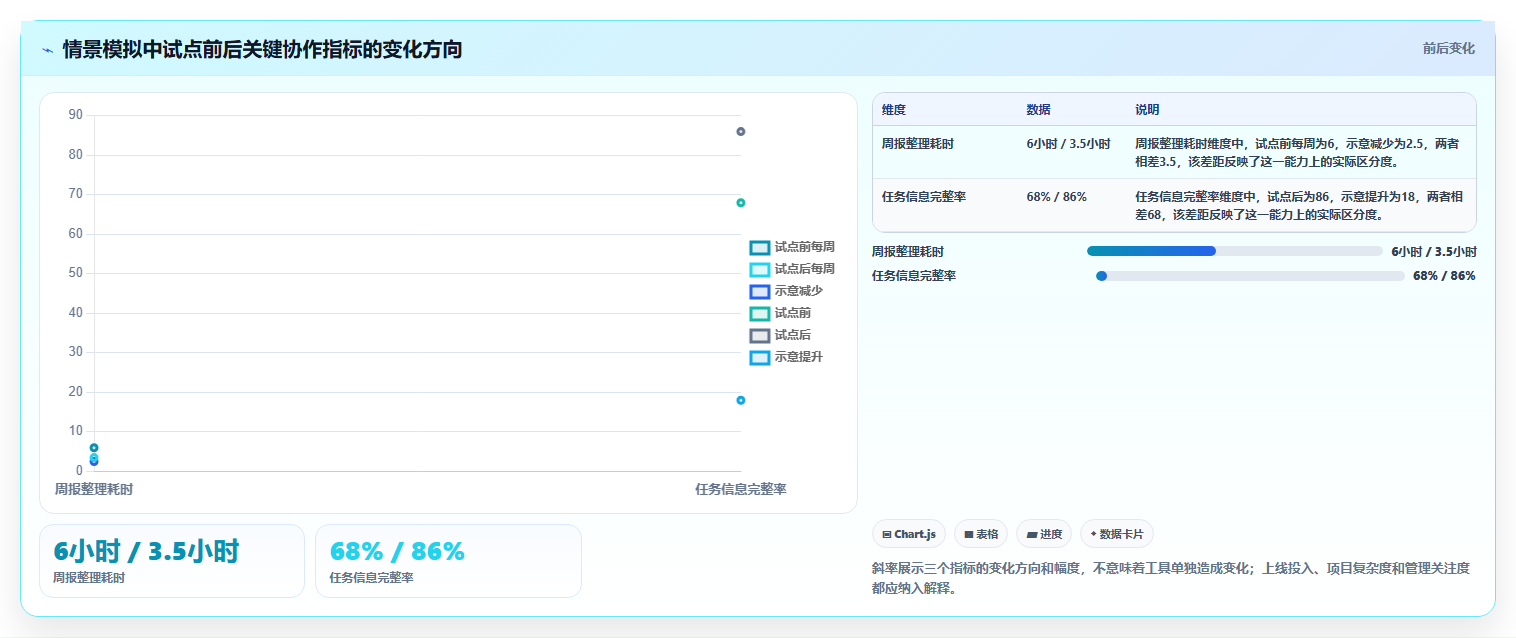
Task: Toggle the 试点后 legend entry
Action: tap(781, 335)
